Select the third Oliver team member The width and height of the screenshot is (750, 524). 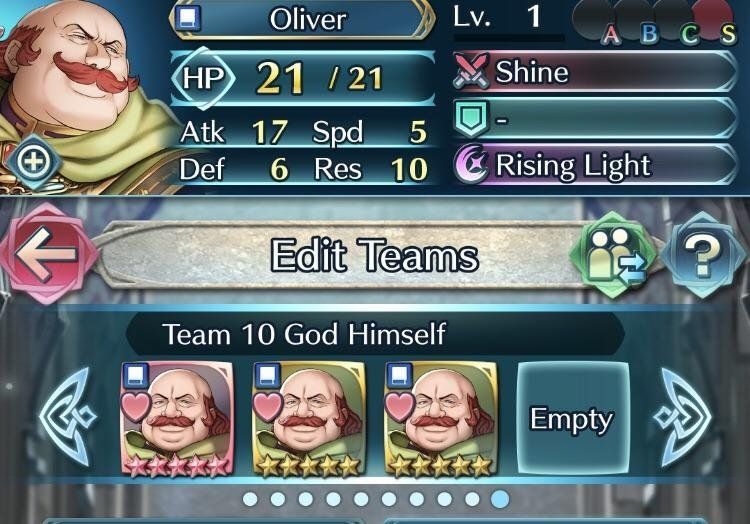coord(441,420)
